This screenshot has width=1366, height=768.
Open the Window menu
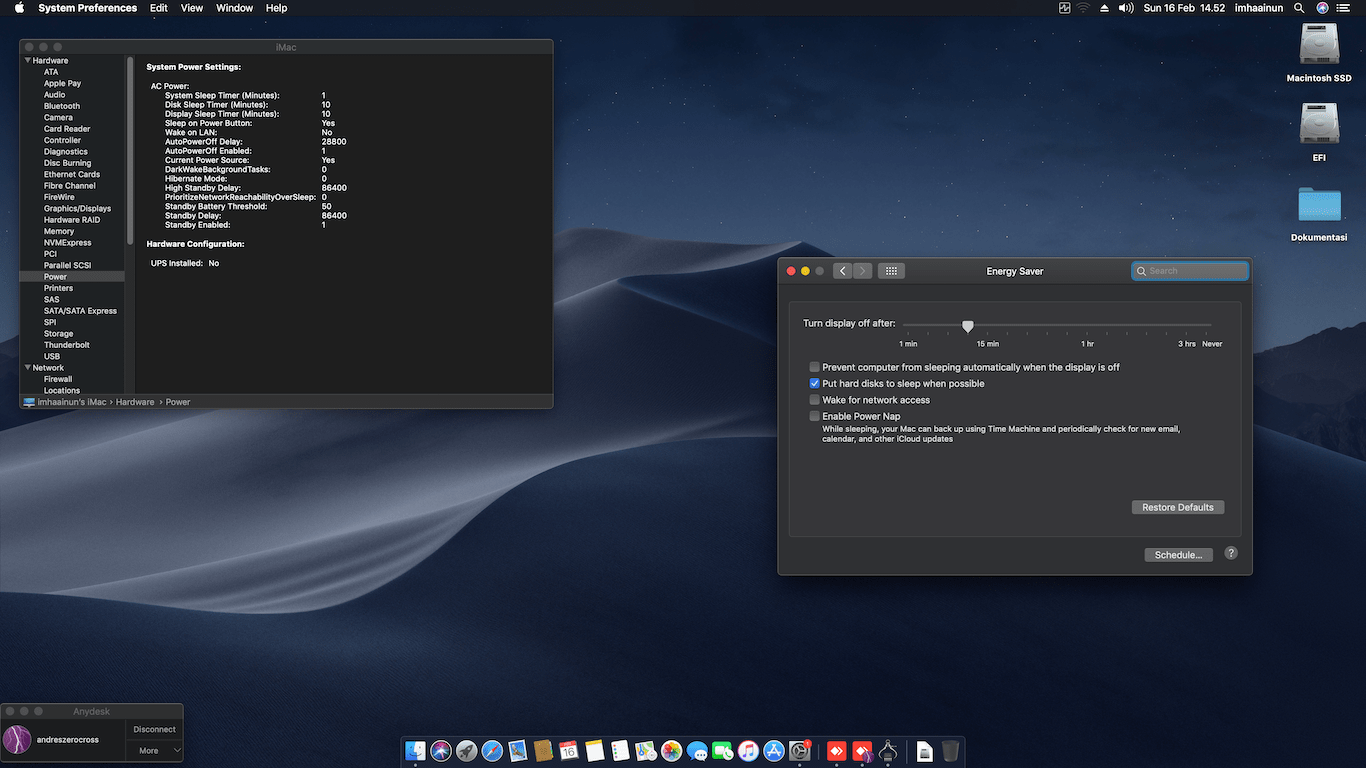235,8
